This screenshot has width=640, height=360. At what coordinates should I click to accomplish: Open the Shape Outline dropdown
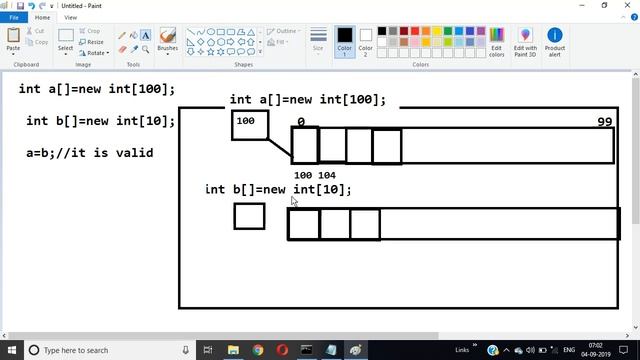click(284, 31)
